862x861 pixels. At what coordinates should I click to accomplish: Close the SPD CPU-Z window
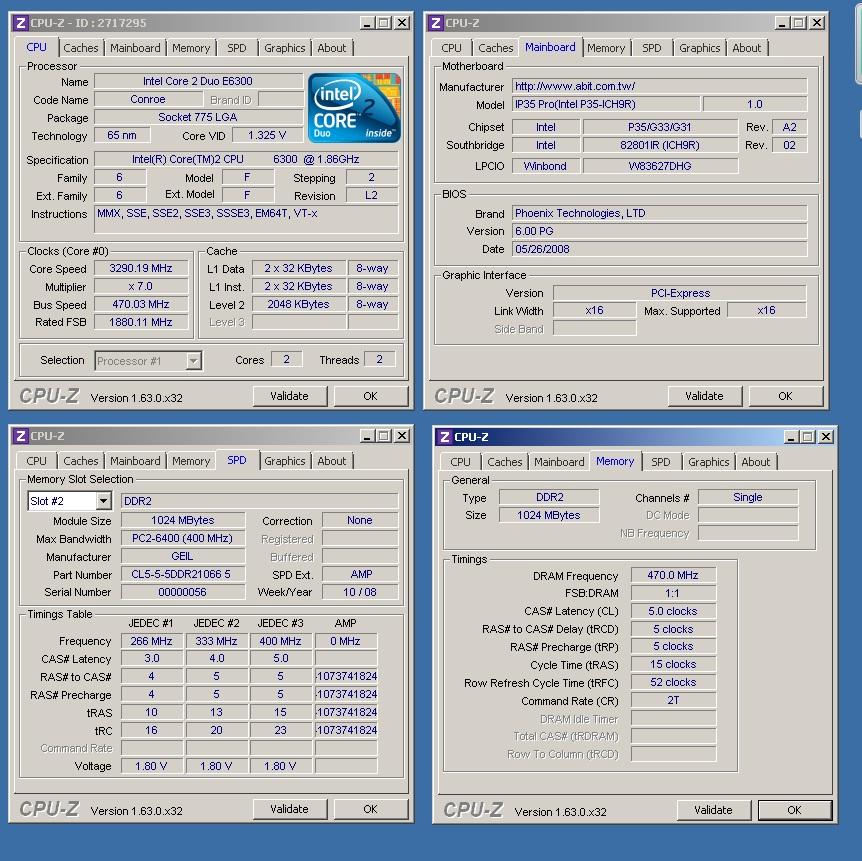402,436
